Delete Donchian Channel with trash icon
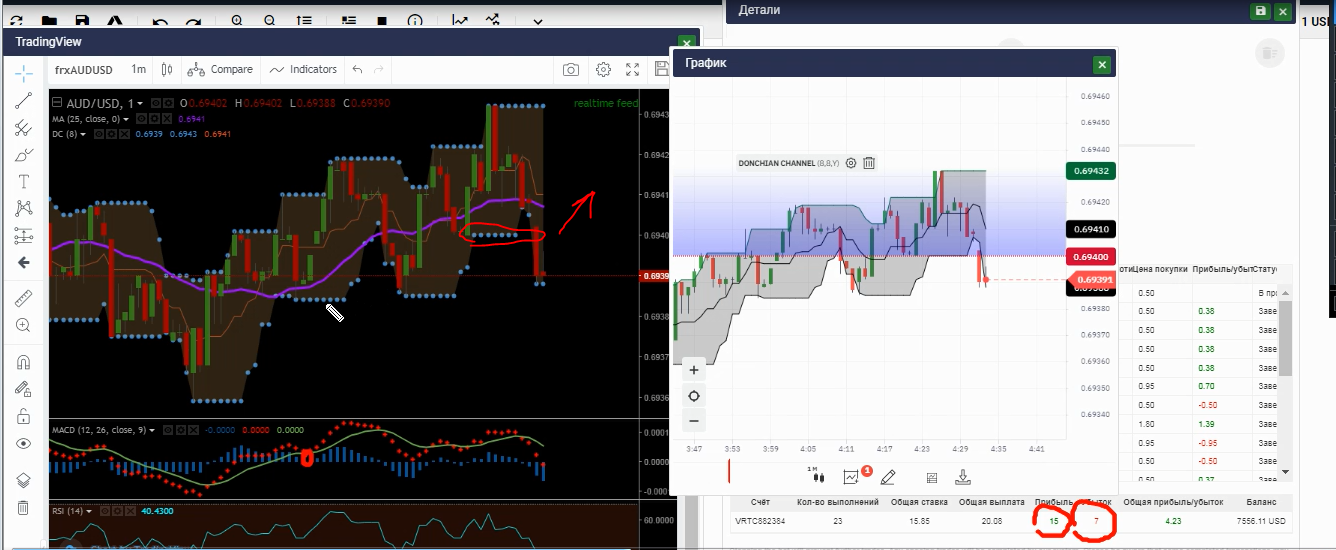This screenshot has height=550, width=1336. tap(869, 163)
